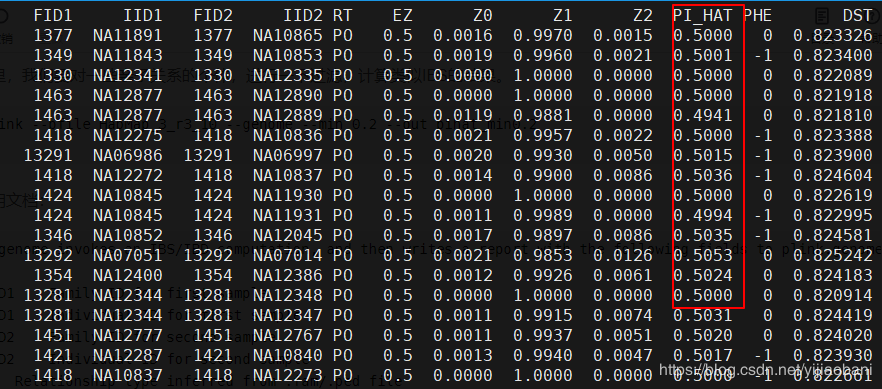Select sample ID NA12889
Screen dimensions: 882x389
(x=287, y=115)
